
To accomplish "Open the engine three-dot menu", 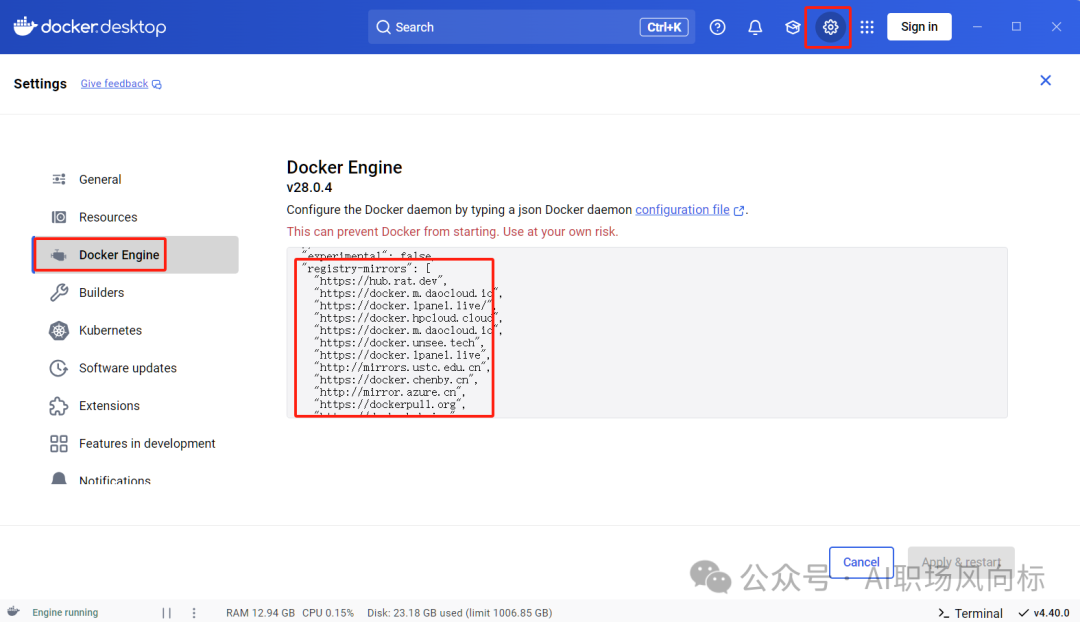I will [194, 612].
